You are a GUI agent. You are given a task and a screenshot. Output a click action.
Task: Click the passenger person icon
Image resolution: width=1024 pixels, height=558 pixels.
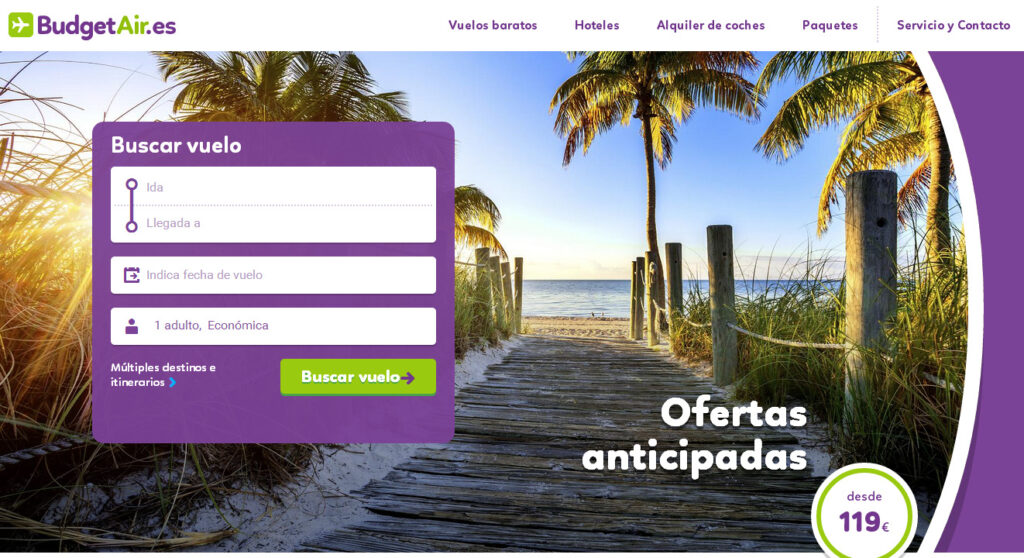pos(131,326)
